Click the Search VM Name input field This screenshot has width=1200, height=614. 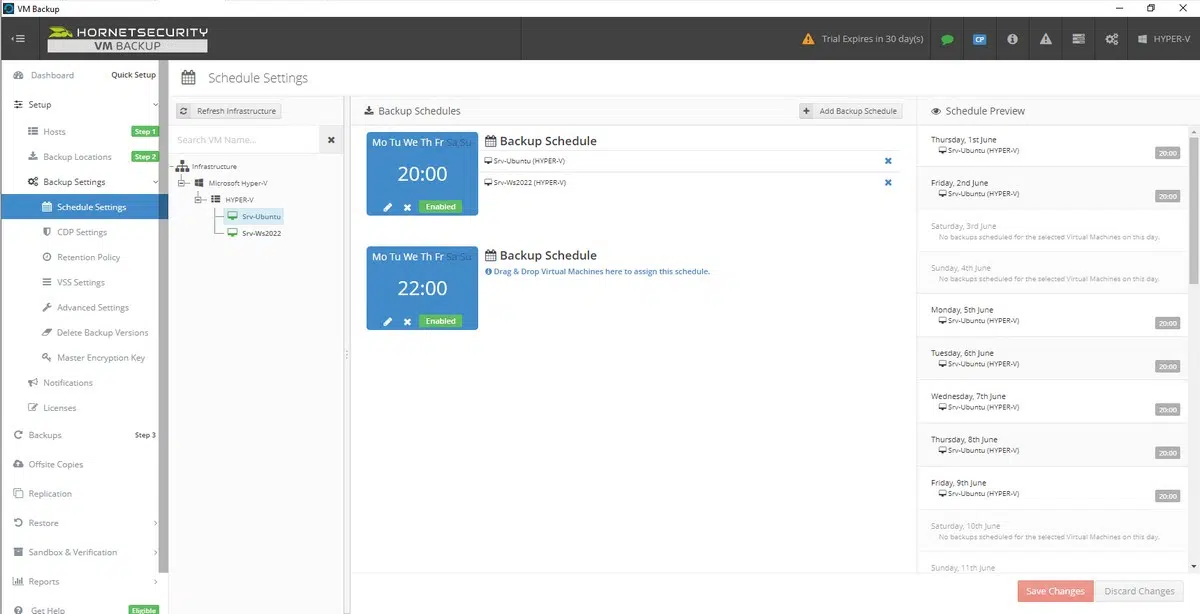(246, 140)
